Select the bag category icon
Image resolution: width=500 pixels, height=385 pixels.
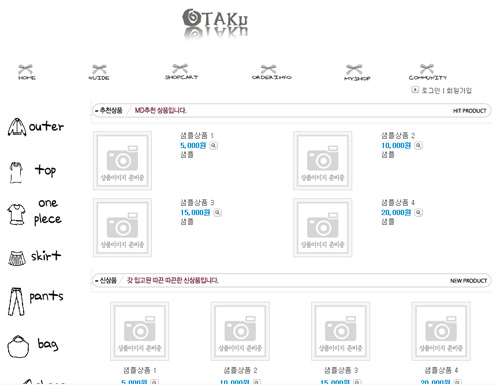33,347
